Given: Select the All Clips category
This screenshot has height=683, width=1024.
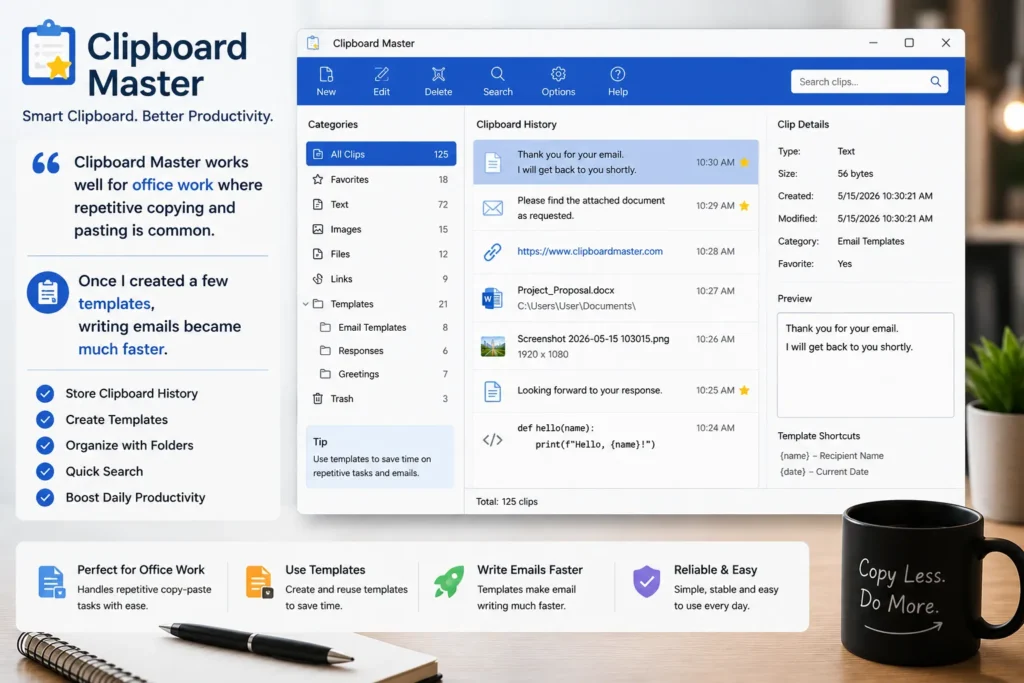Looking at the screenshot, I should coord(381,154).
